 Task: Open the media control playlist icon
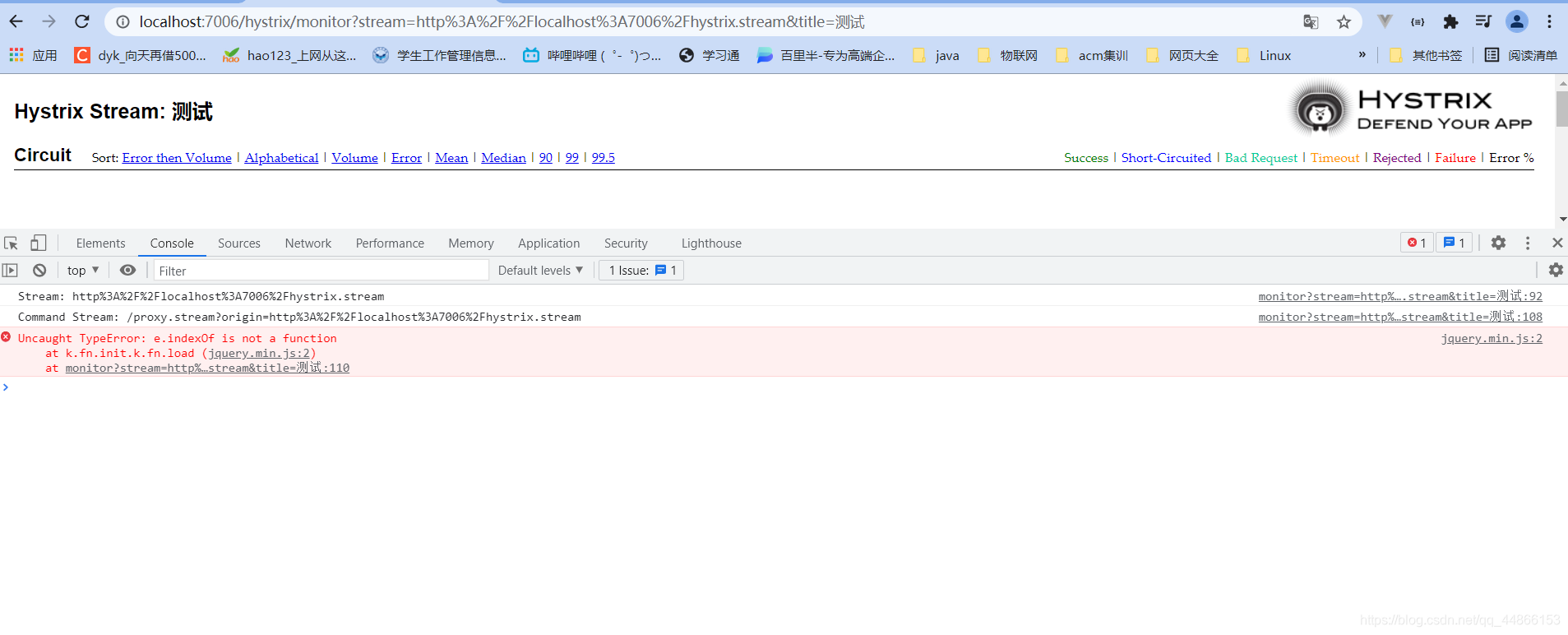point(1483,22)
